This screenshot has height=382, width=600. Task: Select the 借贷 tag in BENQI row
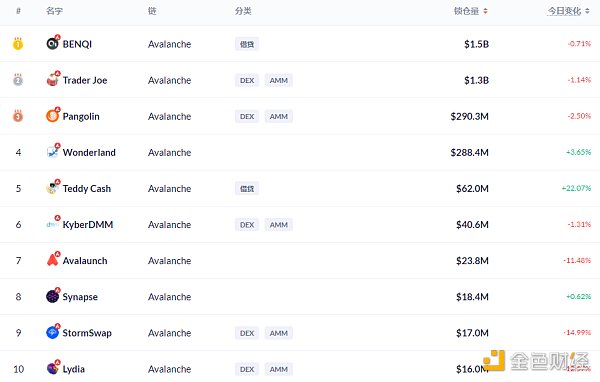[247, 44]
